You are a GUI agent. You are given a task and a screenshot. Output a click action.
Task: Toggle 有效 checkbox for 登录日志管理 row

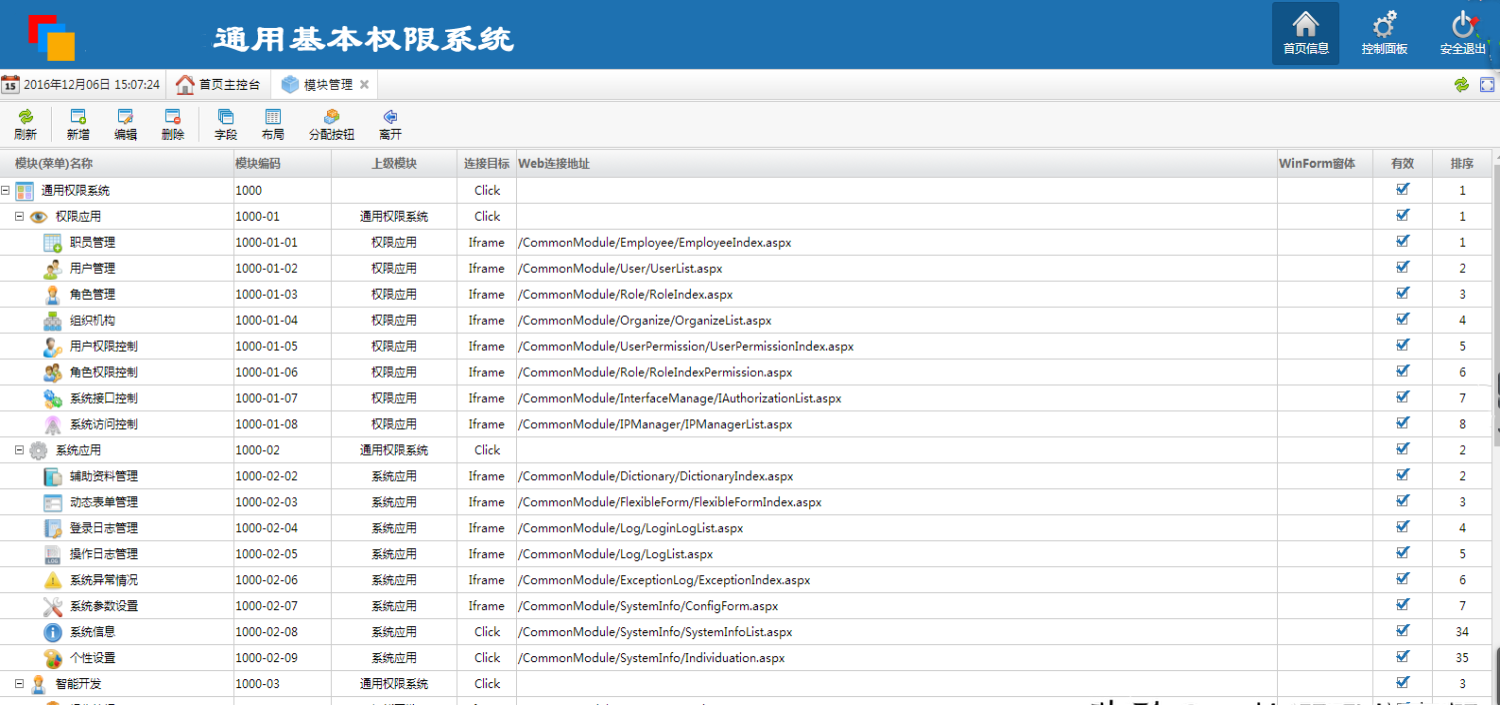(x=1402, y=527)
